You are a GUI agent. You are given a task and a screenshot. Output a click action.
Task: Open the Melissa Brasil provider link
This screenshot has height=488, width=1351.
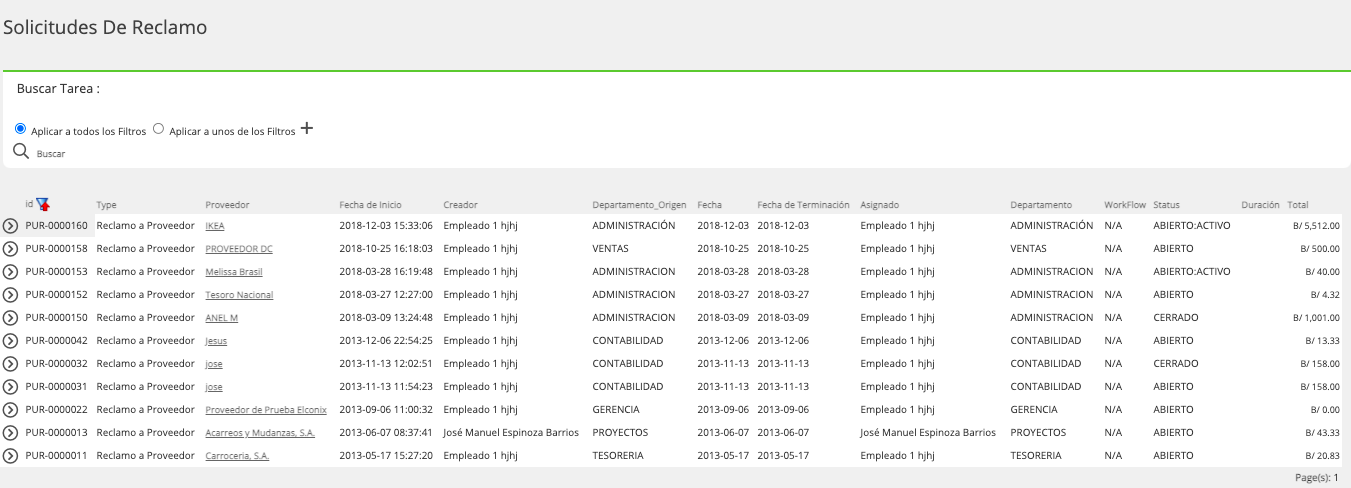(233, 272)
